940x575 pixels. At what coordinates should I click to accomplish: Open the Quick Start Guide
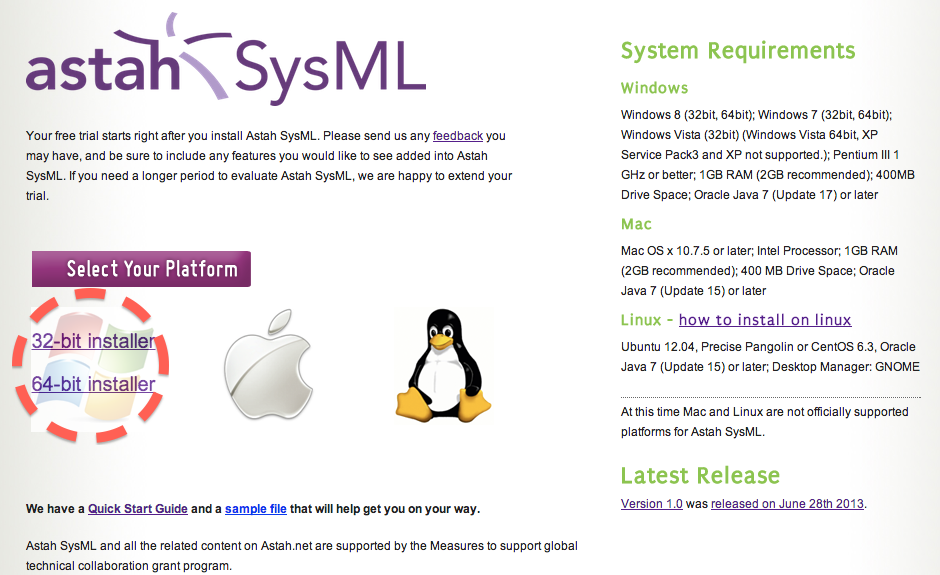(x=138, y=509)
